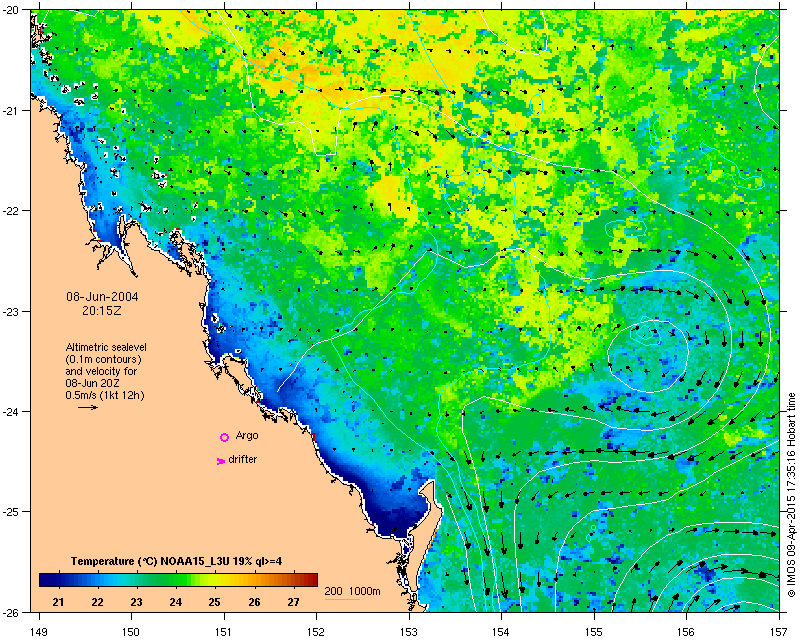Click colorbar tick label 23
This screenshot has height=640, width=800.
point(136,602)
